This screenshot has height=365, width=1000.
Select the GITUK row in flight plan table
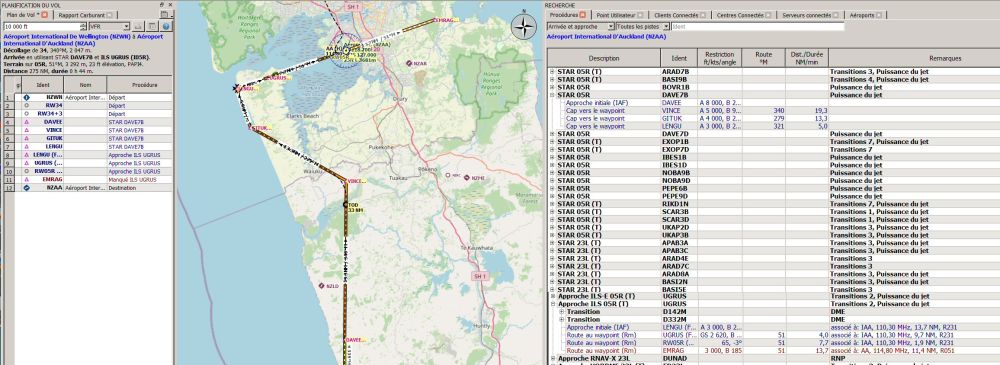click(87, 138)
